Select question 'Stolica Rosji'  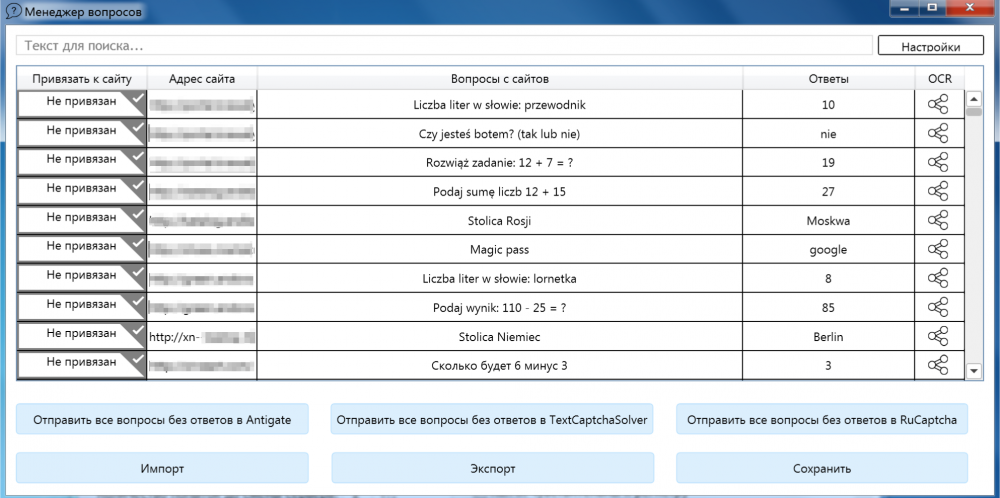coord(499,221)
